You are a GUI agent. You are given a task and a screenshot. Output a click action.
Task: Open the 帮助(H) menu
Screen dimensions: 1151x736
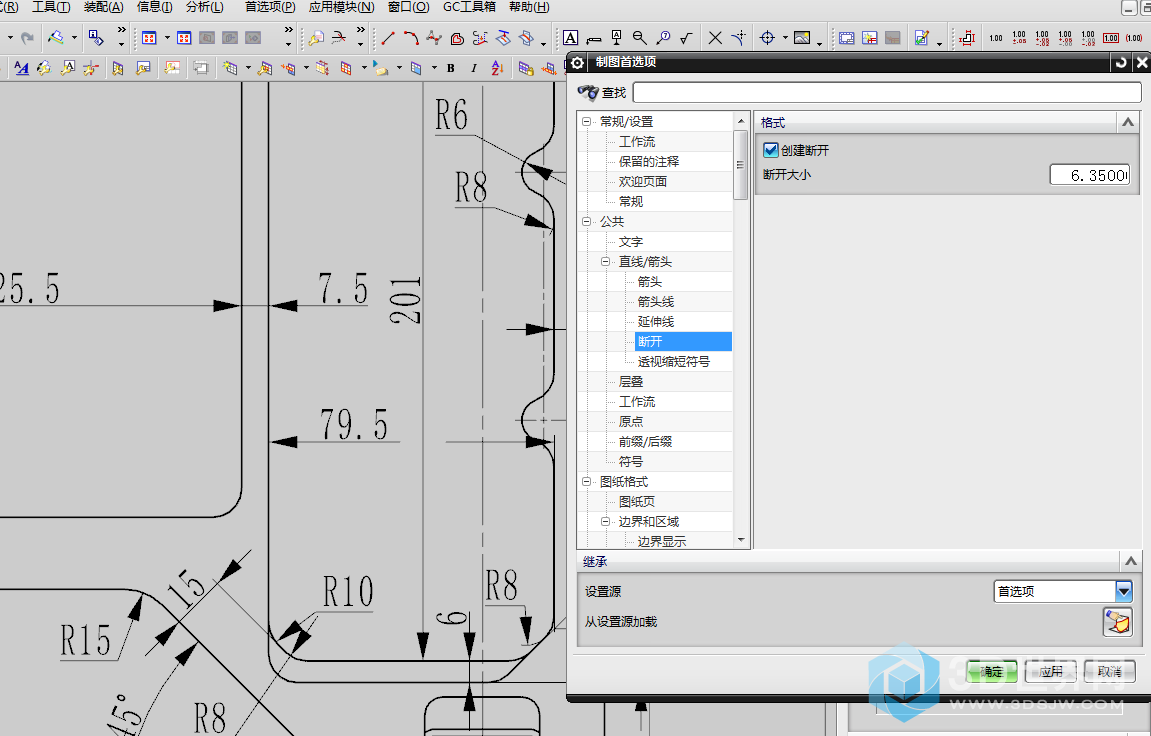pos(529,7)
